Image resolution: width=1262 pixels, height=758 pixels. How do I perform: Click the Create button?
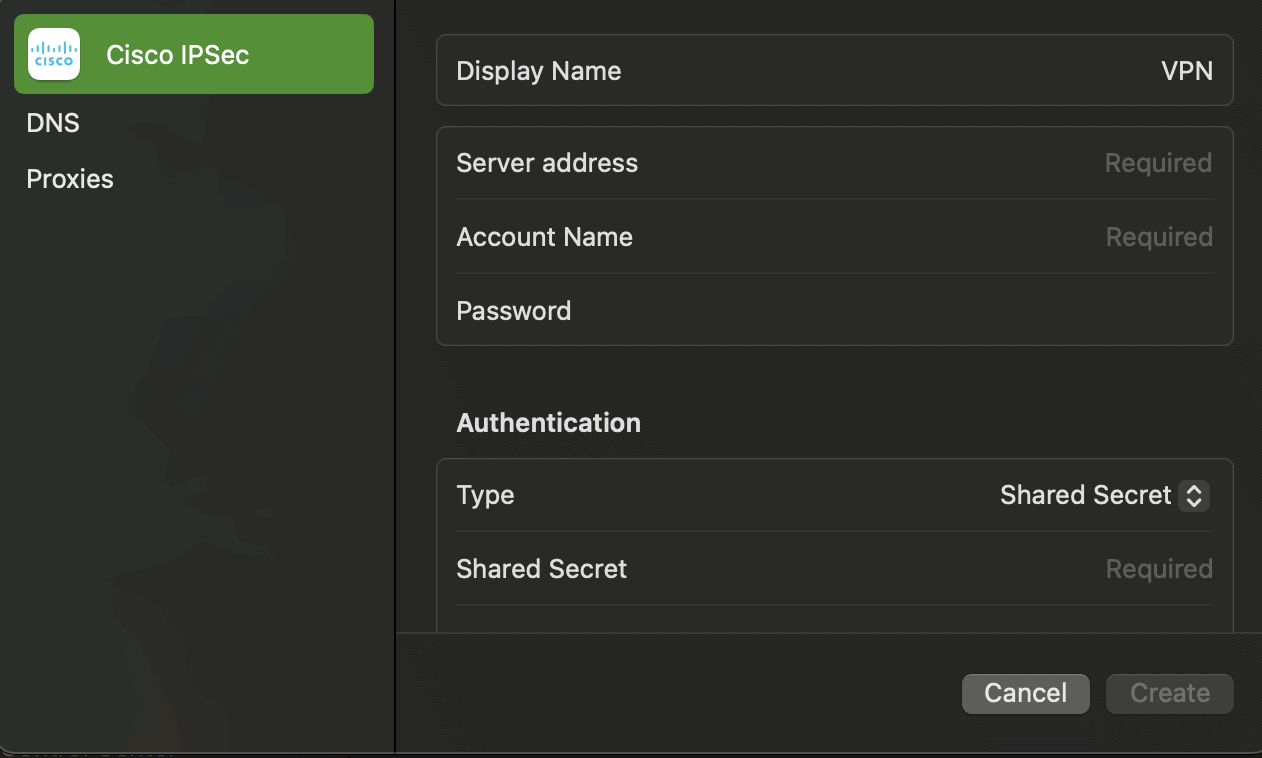tap(1170, 693)
